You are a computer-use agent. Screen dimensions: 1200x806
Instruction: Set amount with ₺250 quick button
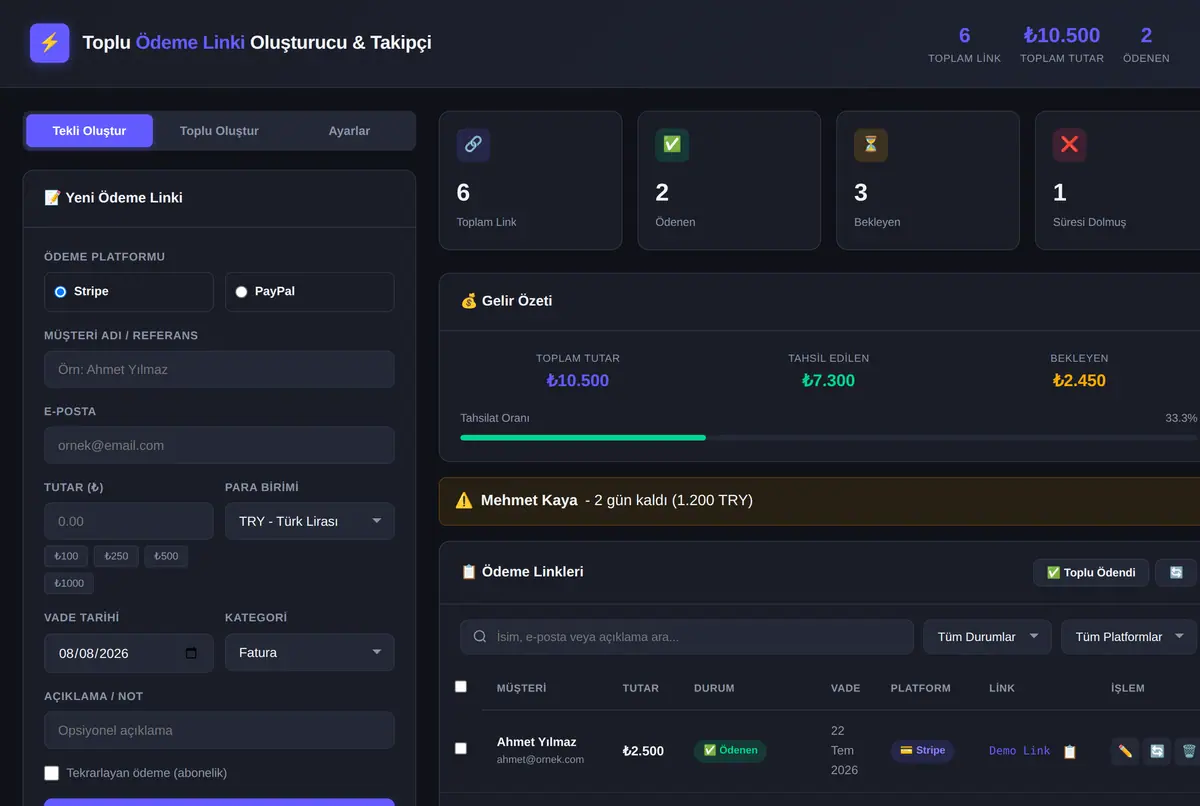coord(116,556)
